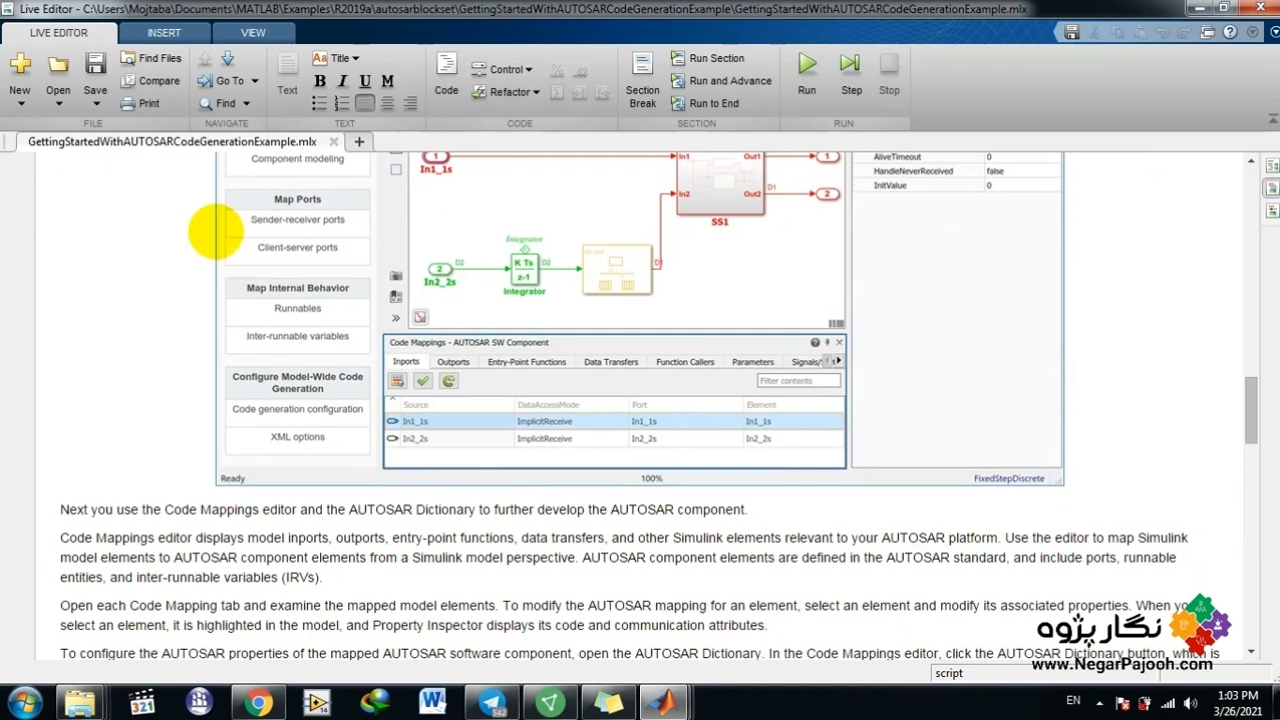Expand the Go To dropdown
Viewport: 1280px width, 720px height.
click(229, 81)
